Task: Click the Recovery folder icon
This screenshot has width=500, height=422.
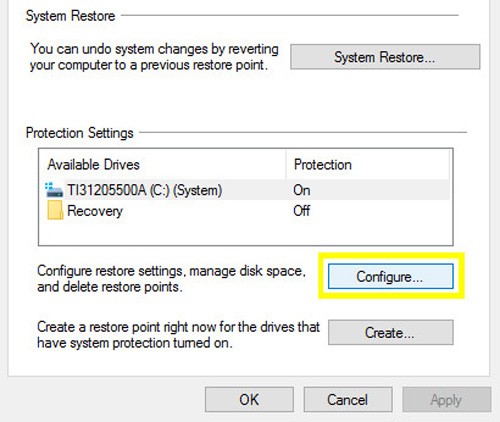Action: coord(55,210)
